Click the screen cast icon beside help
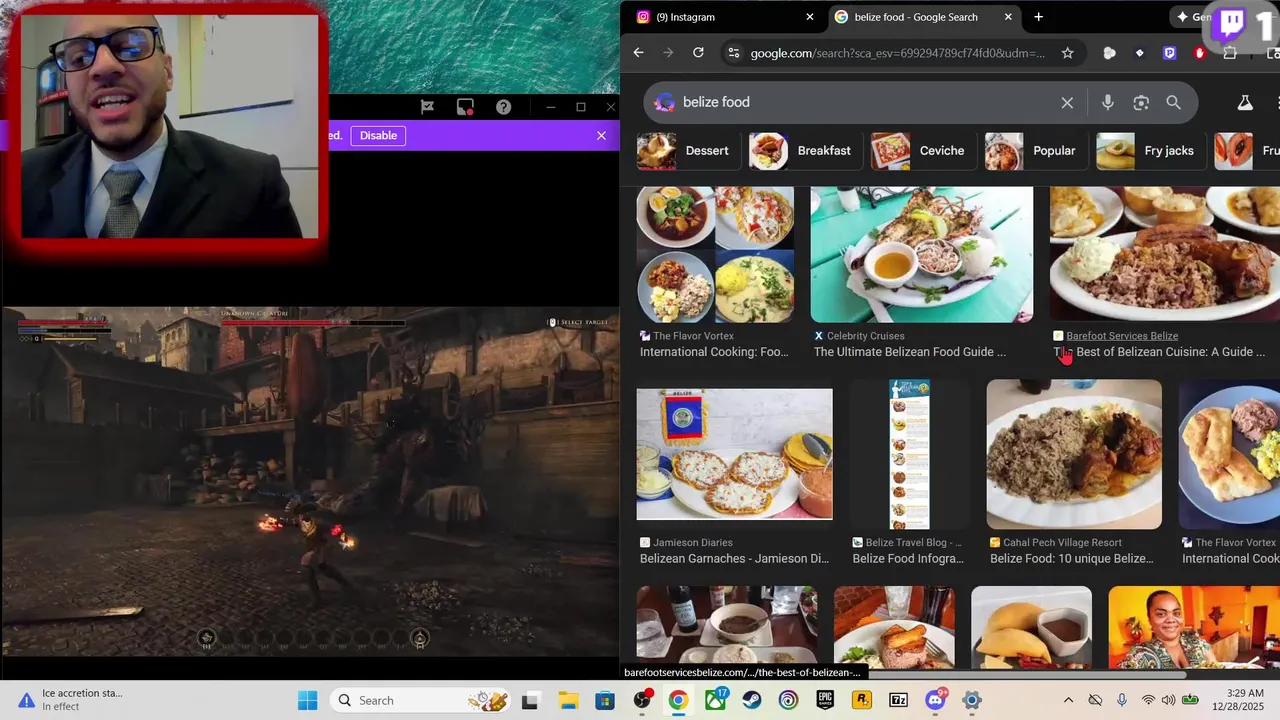Screen dimensions: 1280x720 coord(465,107)
